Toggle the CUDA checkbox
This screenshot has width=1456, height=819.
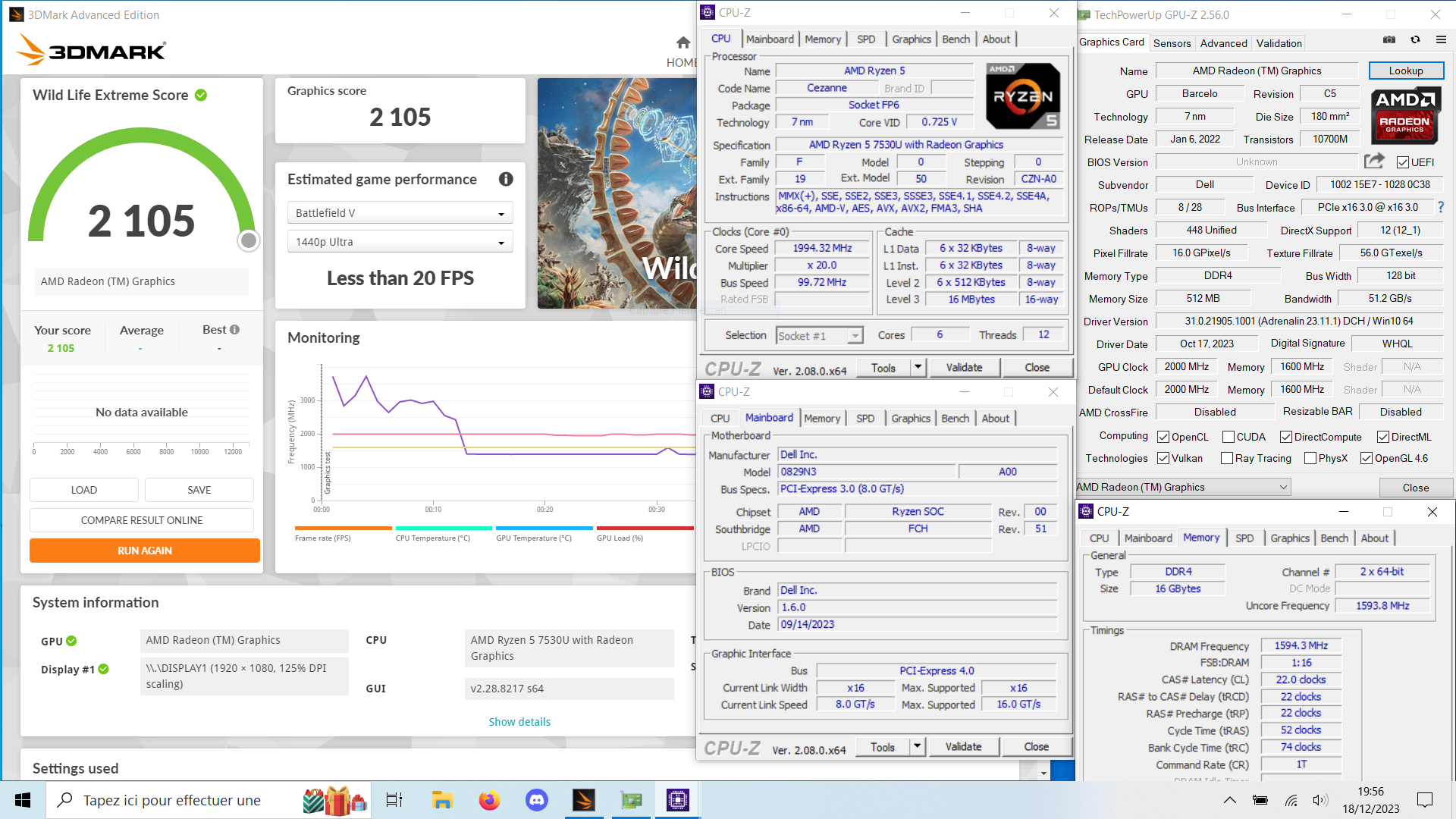1228,437
